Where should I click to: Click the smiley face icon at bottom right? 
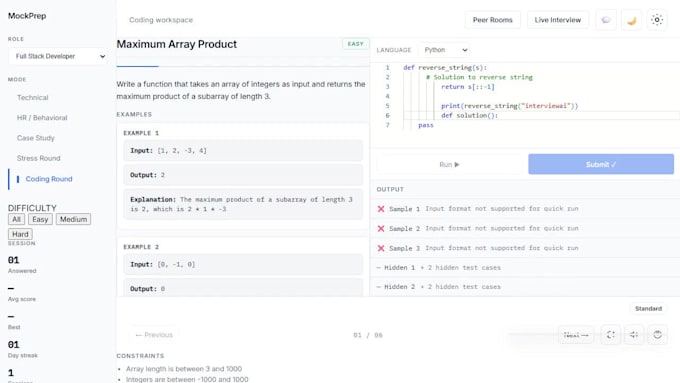click(657, 335)
